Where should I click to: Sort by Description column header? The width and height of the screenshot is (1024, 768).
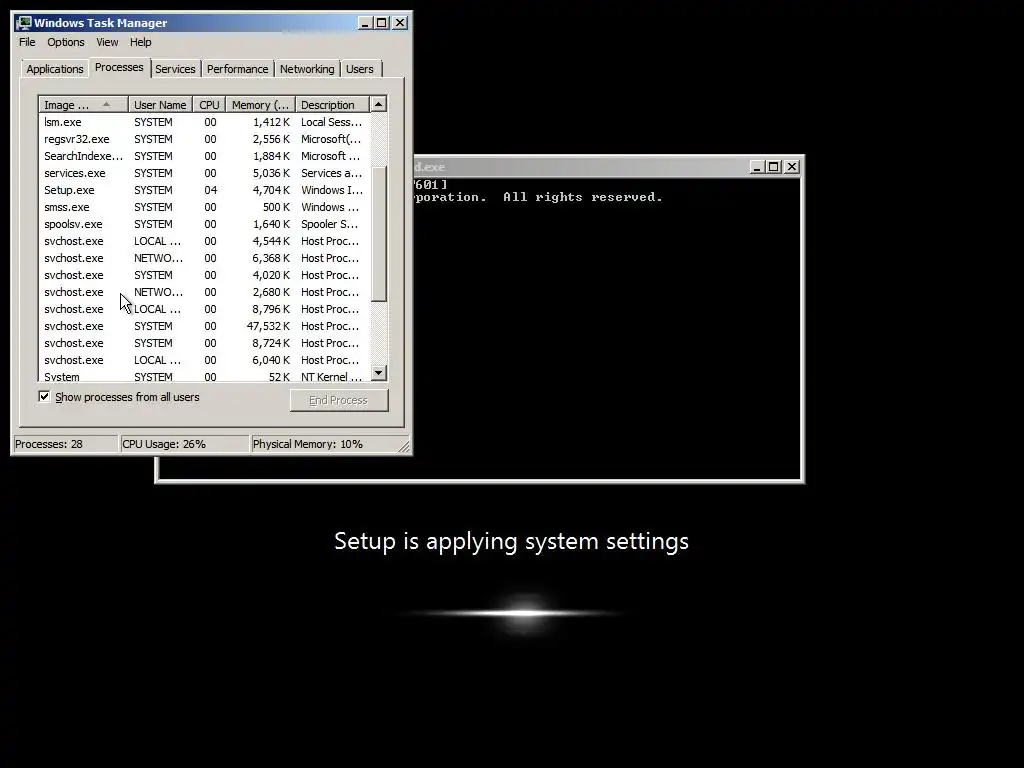click(x=332, y=104)
